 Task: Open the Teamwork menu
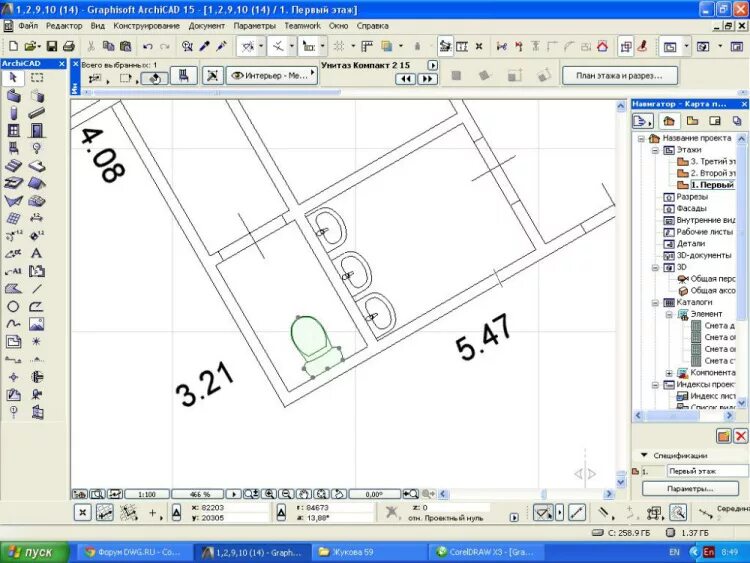pyautogui.click(x=302, y=26)
